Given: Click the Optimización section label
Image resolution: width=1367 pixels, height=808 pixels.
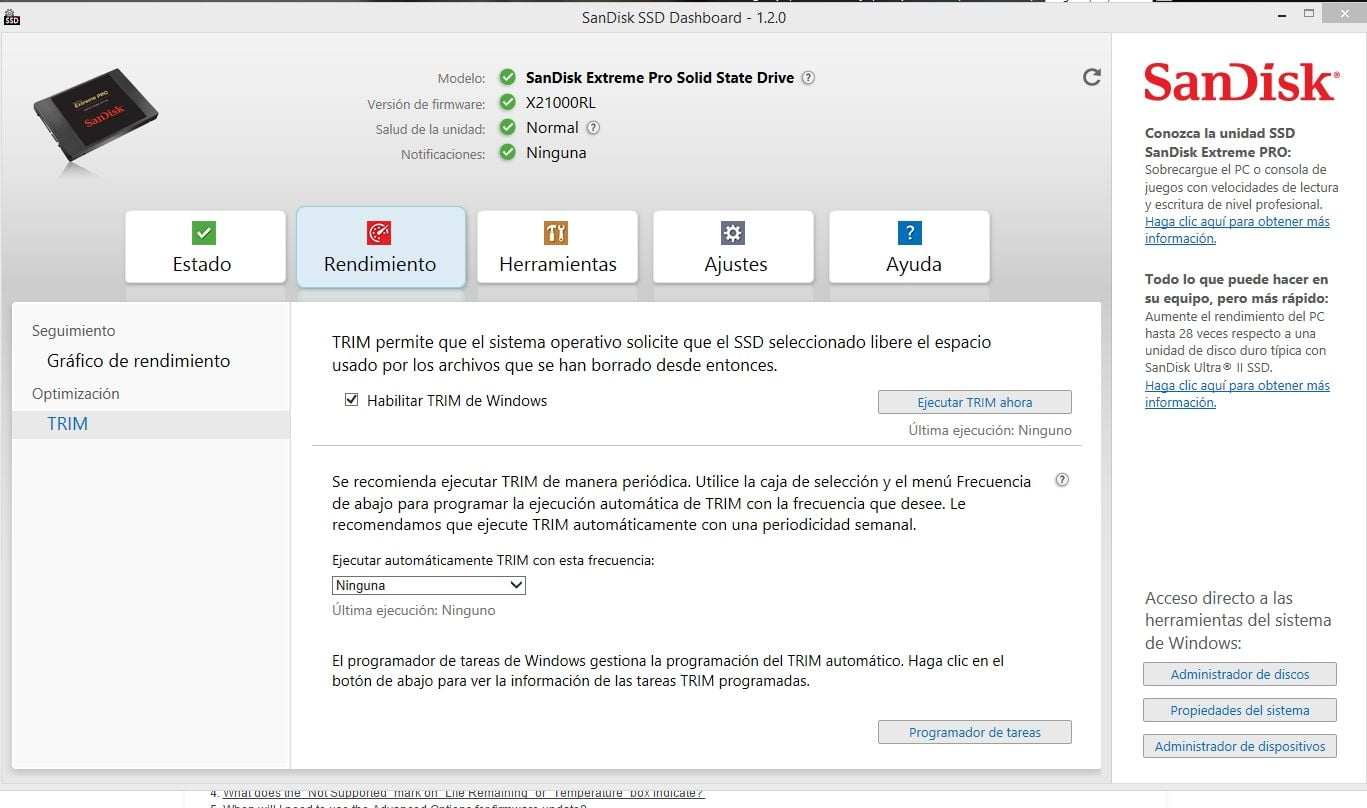Looking at the screenshot, I should coord(75,393).
